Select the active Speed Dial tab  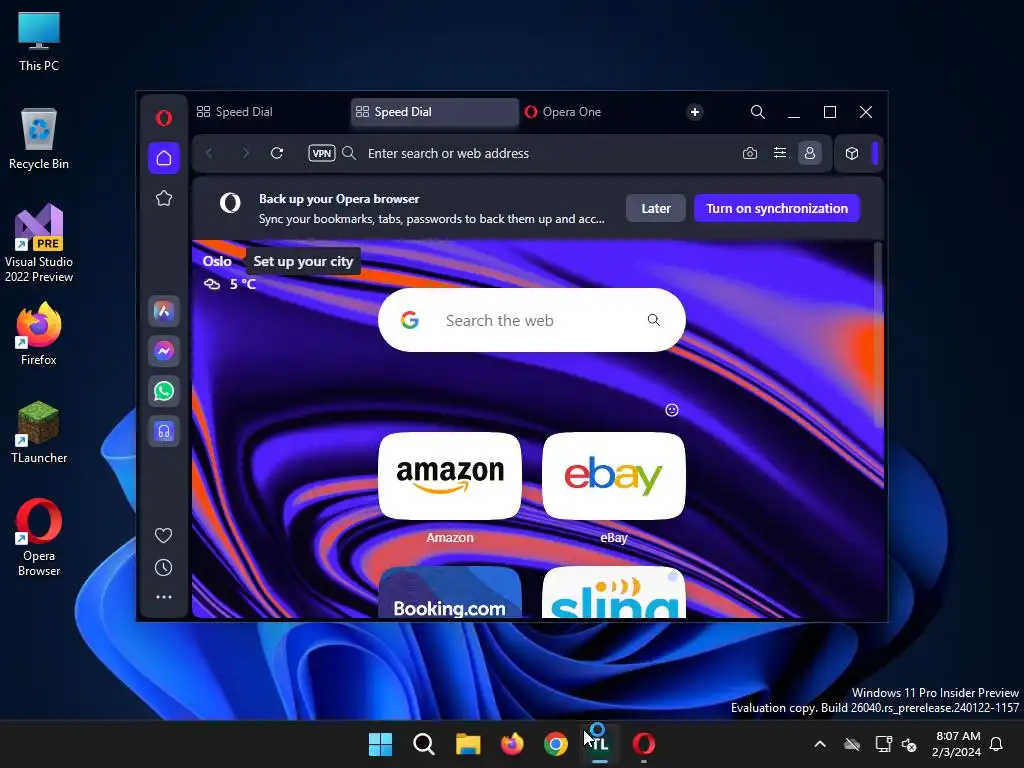coord(434,112)
